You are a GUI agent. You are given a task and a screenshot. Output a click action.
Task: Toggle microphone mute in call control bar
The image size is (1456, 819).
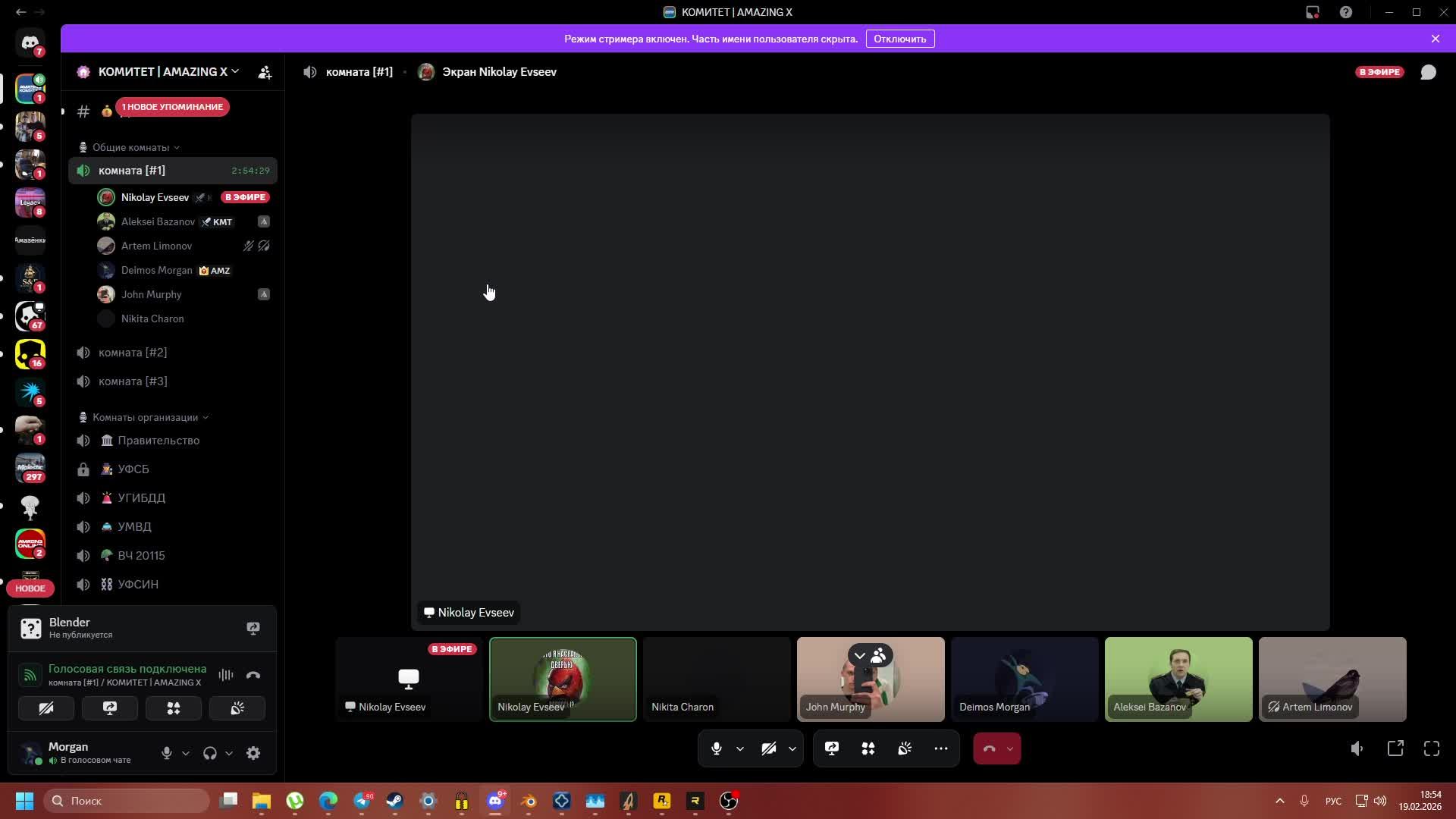(716, 748)
